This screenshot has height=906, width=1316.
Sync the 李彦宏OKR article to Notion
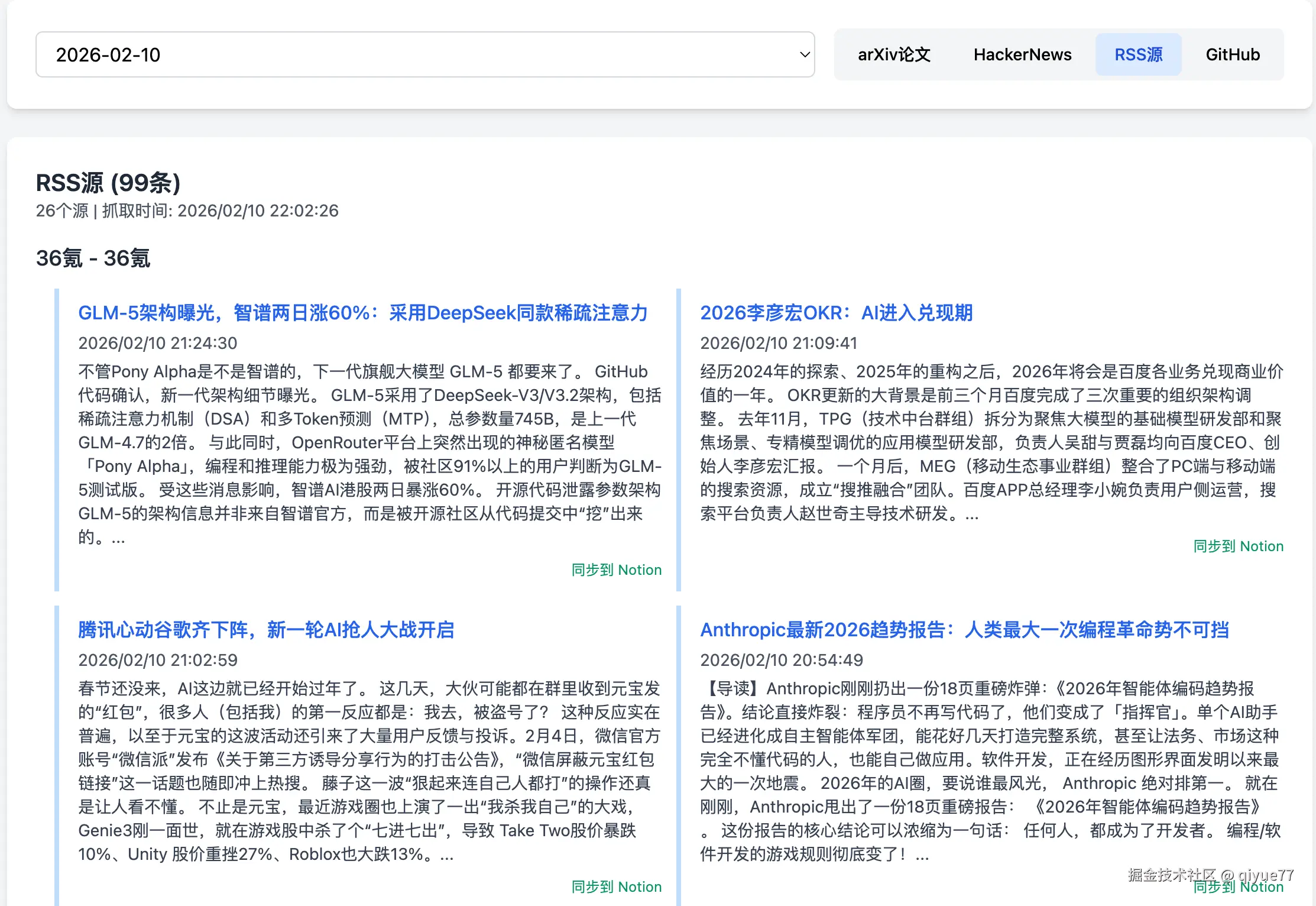pos(1238,546)
